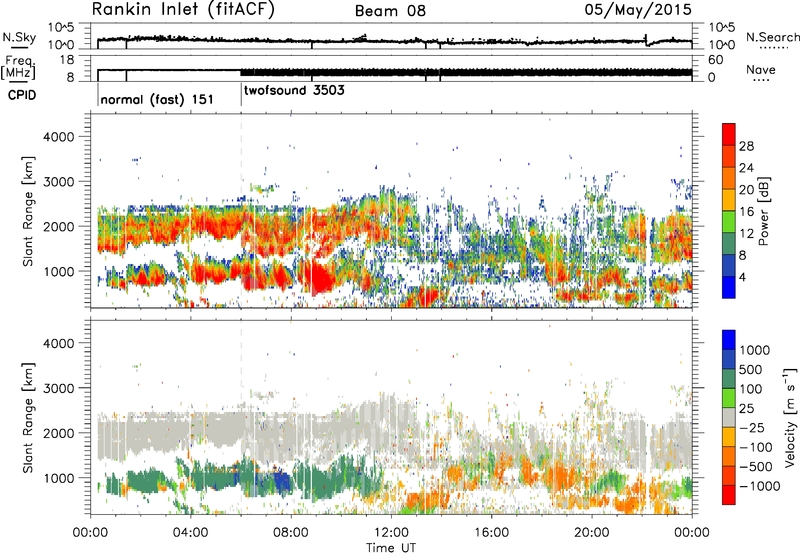Click the 'Nave' legend label
This screenshot has width=800, height=554.
[761, 70]
